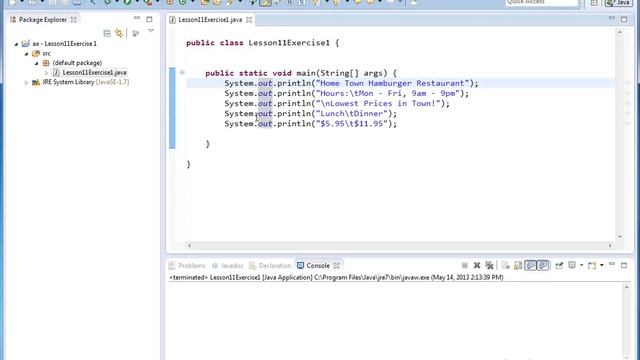Minimize the Package Explorer view
The width and height of the screenshot is (640, 360).
(137, 18)
